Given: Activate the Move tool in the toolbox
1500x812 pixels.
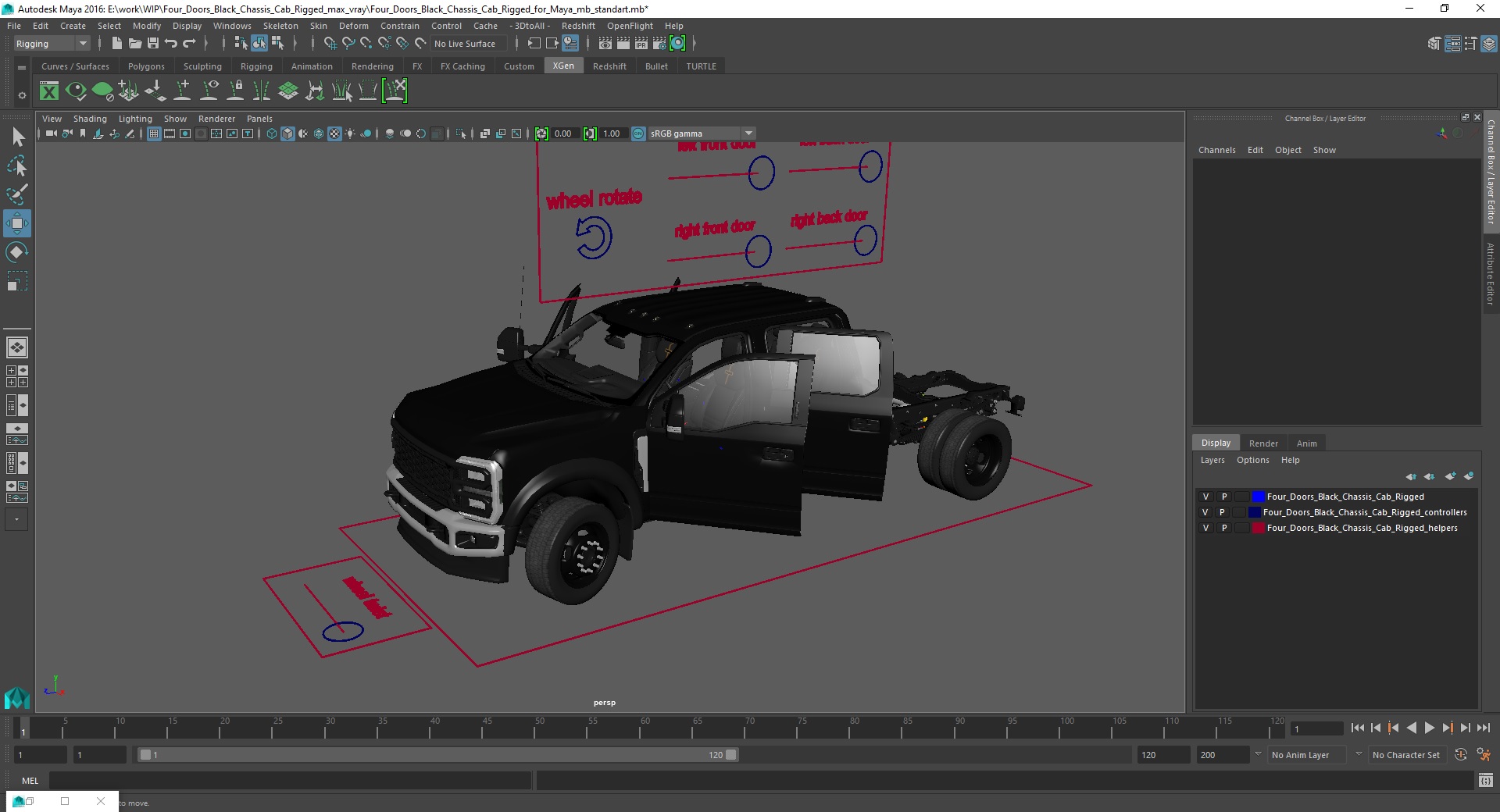Looking at the screenshot, I should point(17,223).
